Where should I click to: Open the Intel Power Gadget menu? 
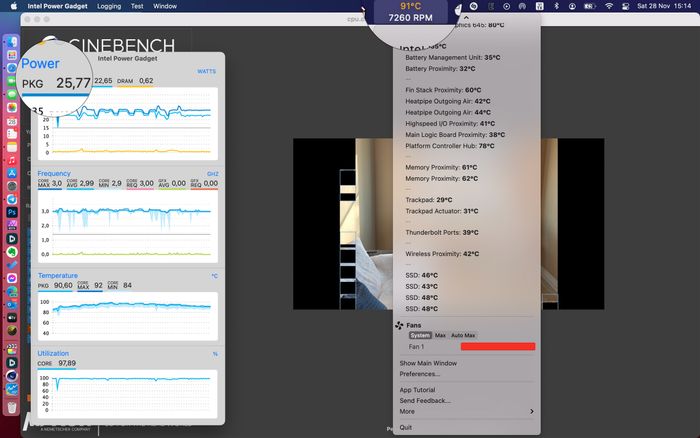(58, 6)
